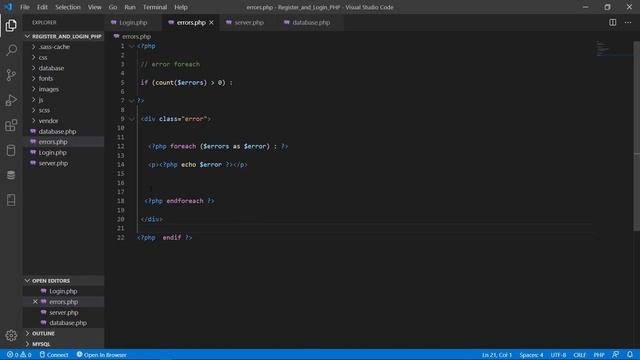Viewport: 640px width, 360px height.
Task: Click the errors and warnings count in status bar
Action: pos(19,355)
